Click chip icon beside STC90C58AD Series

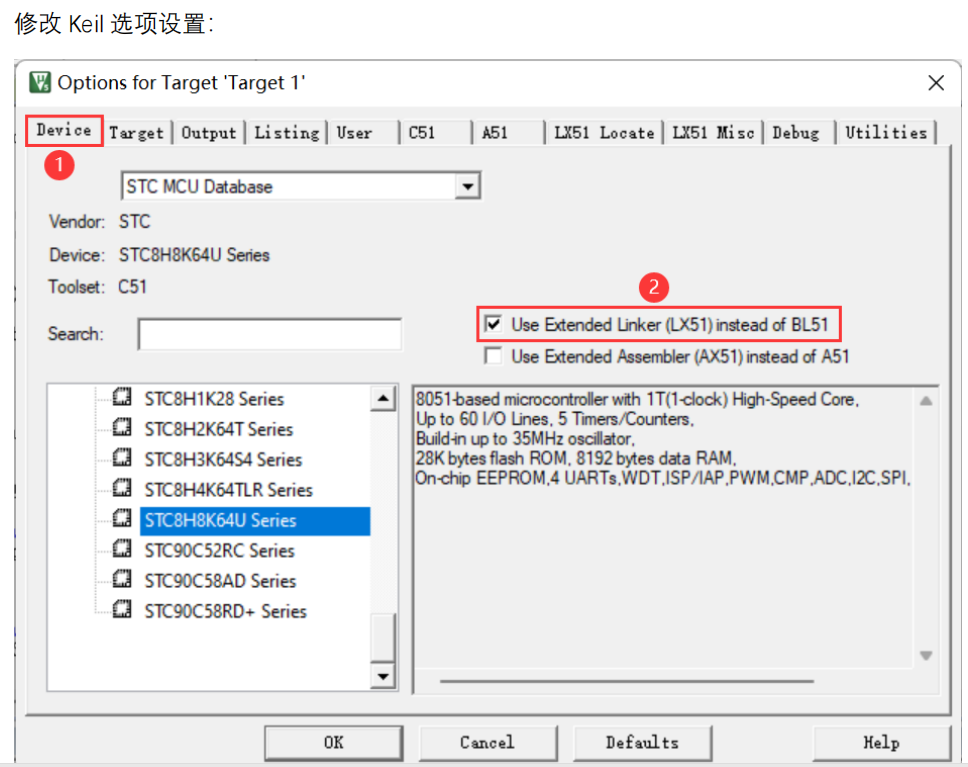(122, 579)
